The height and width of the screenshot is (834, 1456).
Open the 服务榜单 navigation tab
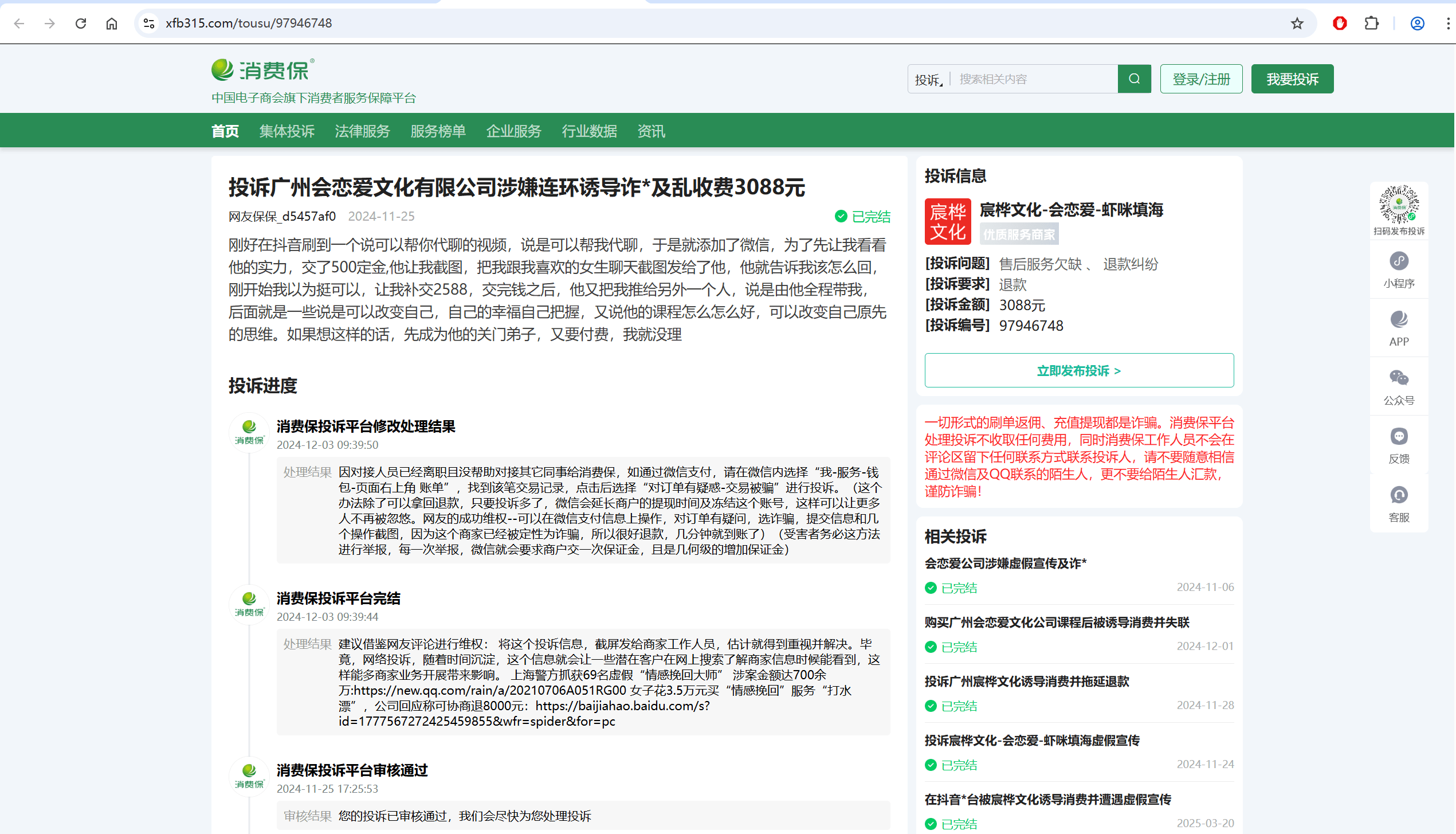pos(438,131)
